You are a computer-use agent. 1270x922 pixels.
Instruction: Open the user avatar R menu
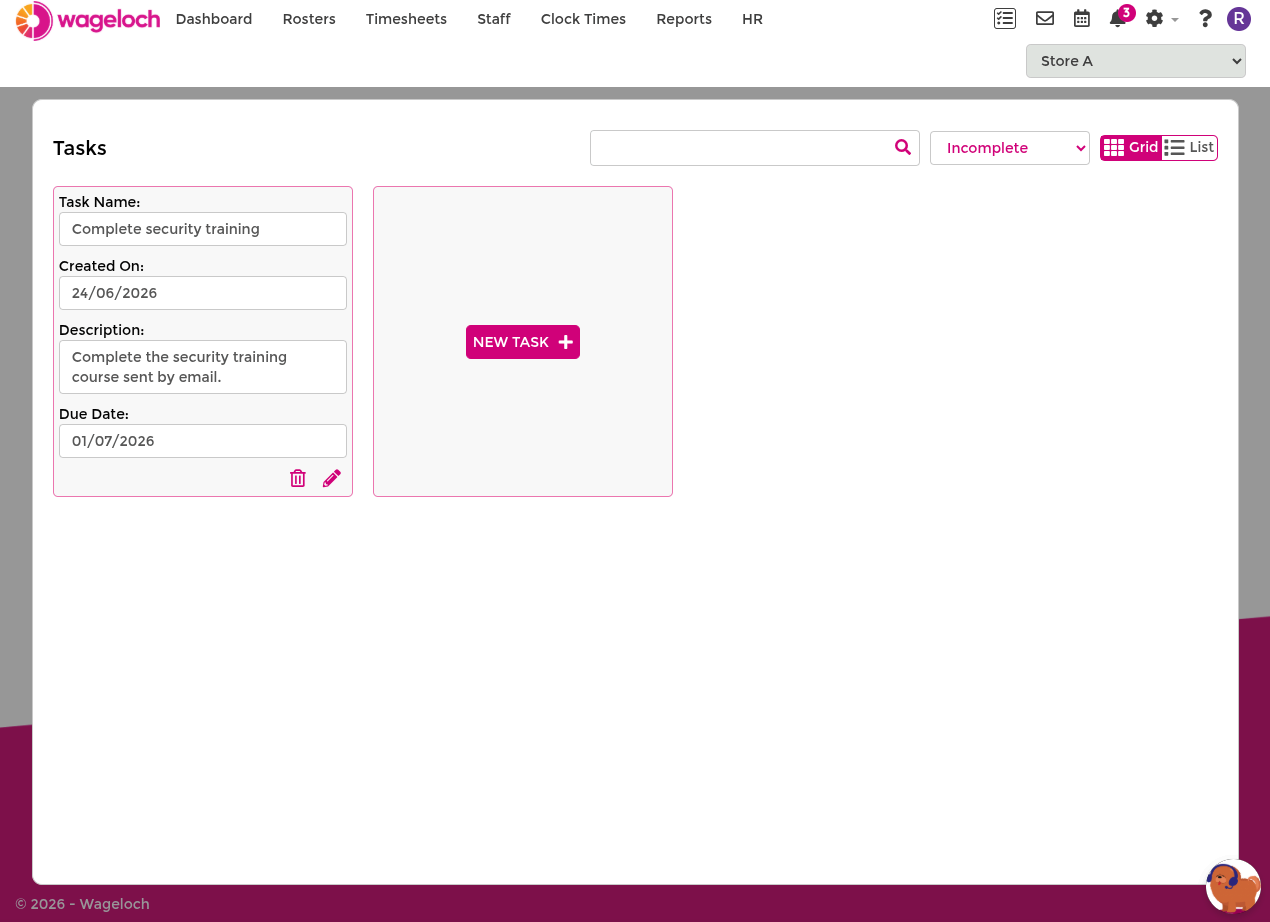(1239, 18)
